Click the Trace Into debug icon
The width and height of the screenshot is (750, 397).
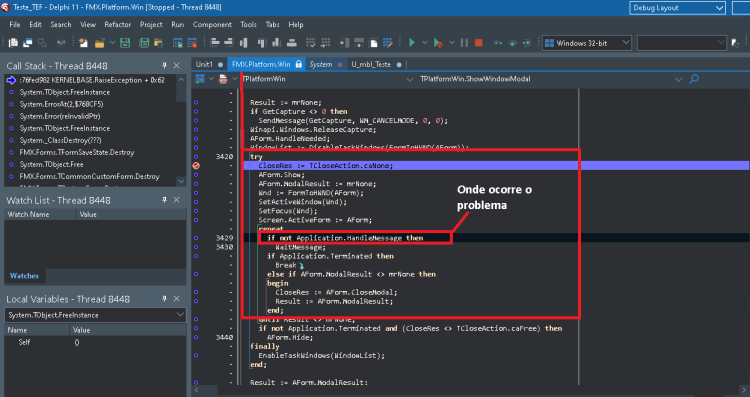[x=498, y=43]
